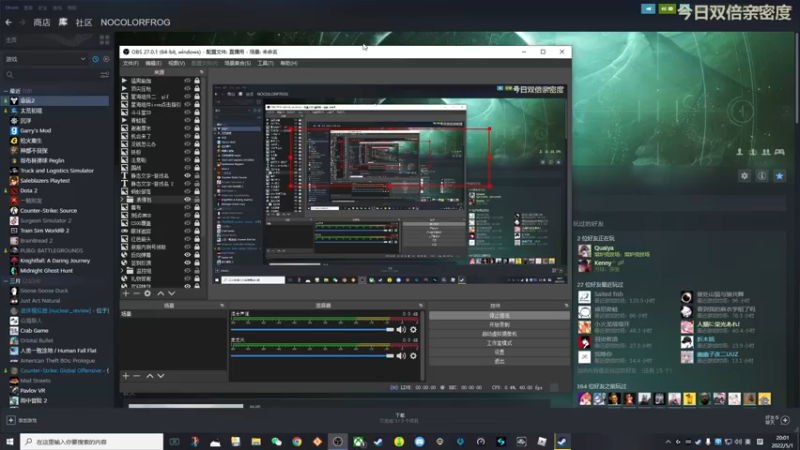Switch Steam library to grid view icon
The height and width of the screenshot is (450, 800).
pyautogui.click(x=105, y=40)
